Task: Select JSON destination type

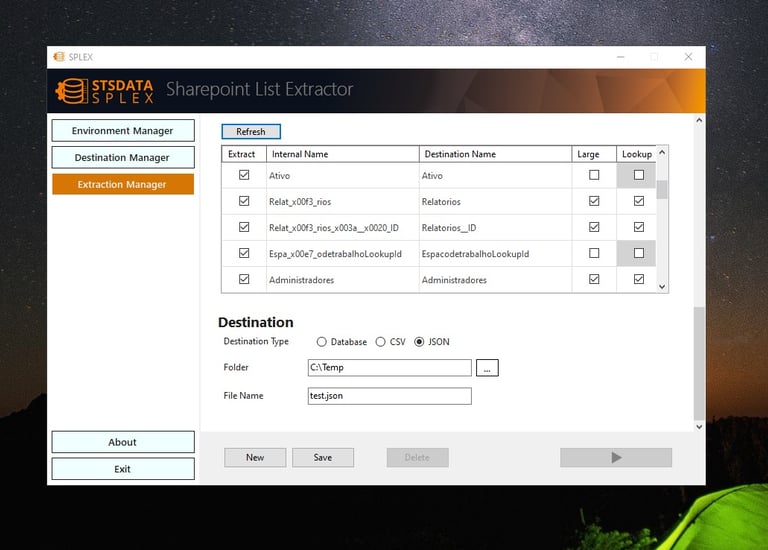Action: click(419, 342)
